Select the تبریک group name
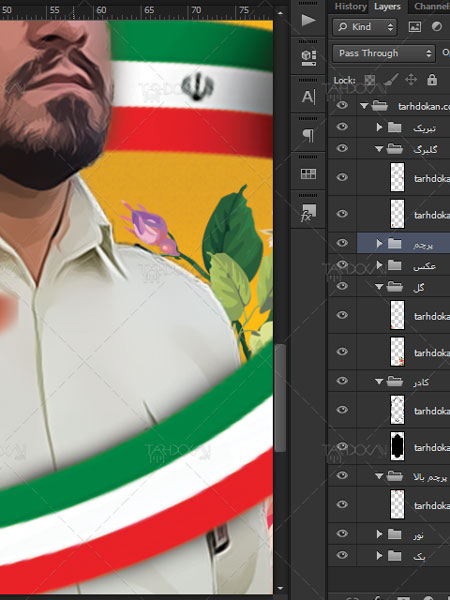 coord(424,128)
